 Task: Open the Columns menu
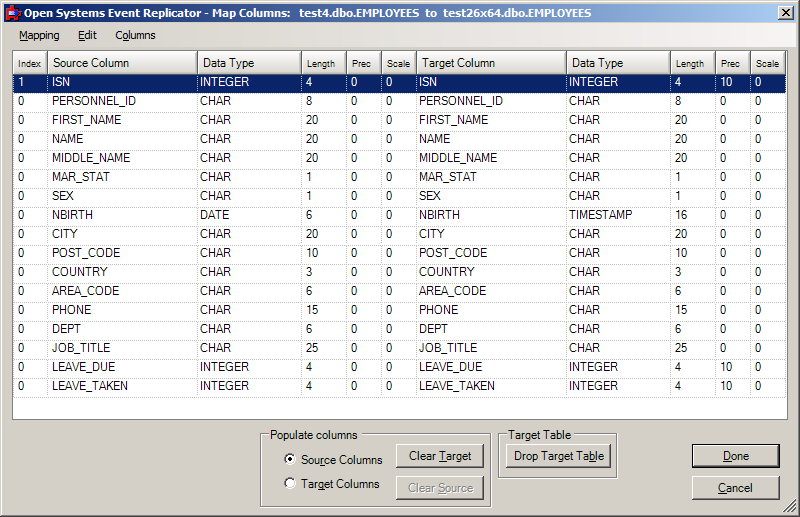(x=135, y=35)
